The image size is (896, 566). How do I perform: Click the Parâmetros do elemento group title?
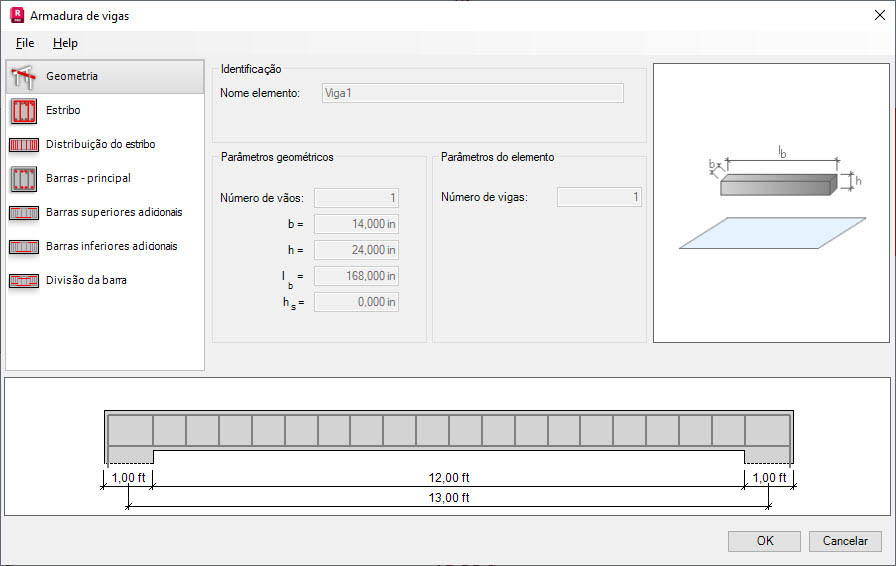498,157
